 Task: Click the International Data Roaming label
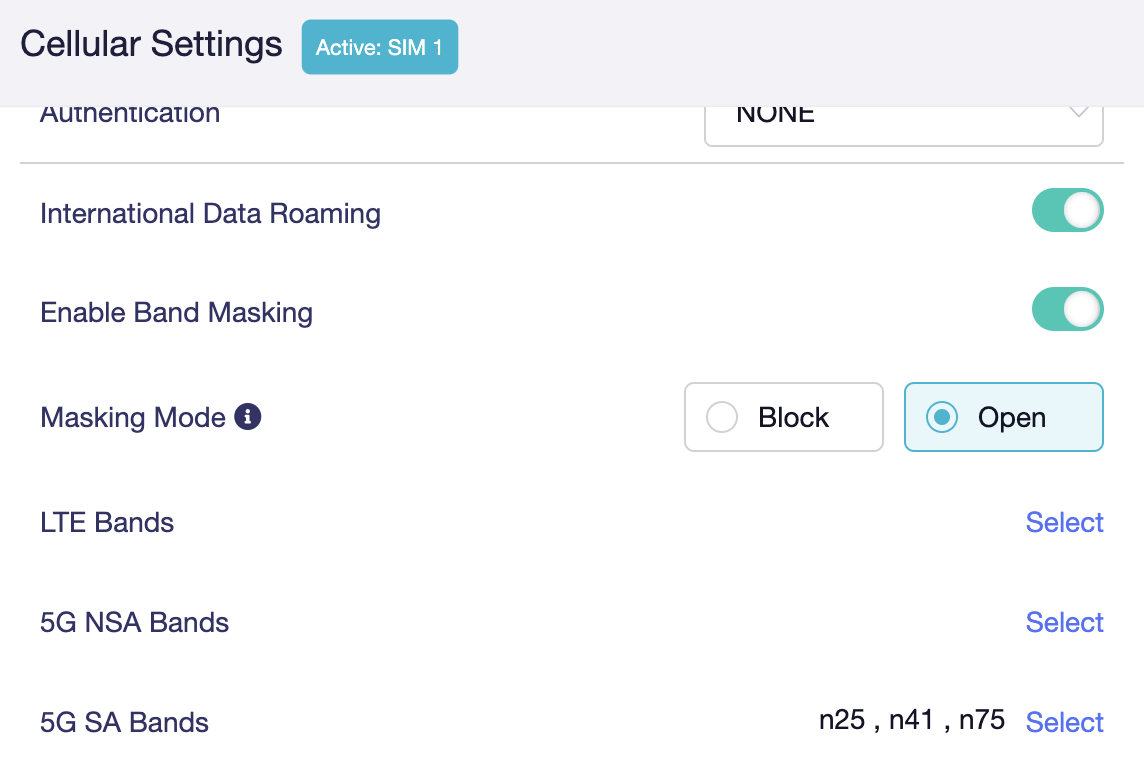[x=210, y=214]
